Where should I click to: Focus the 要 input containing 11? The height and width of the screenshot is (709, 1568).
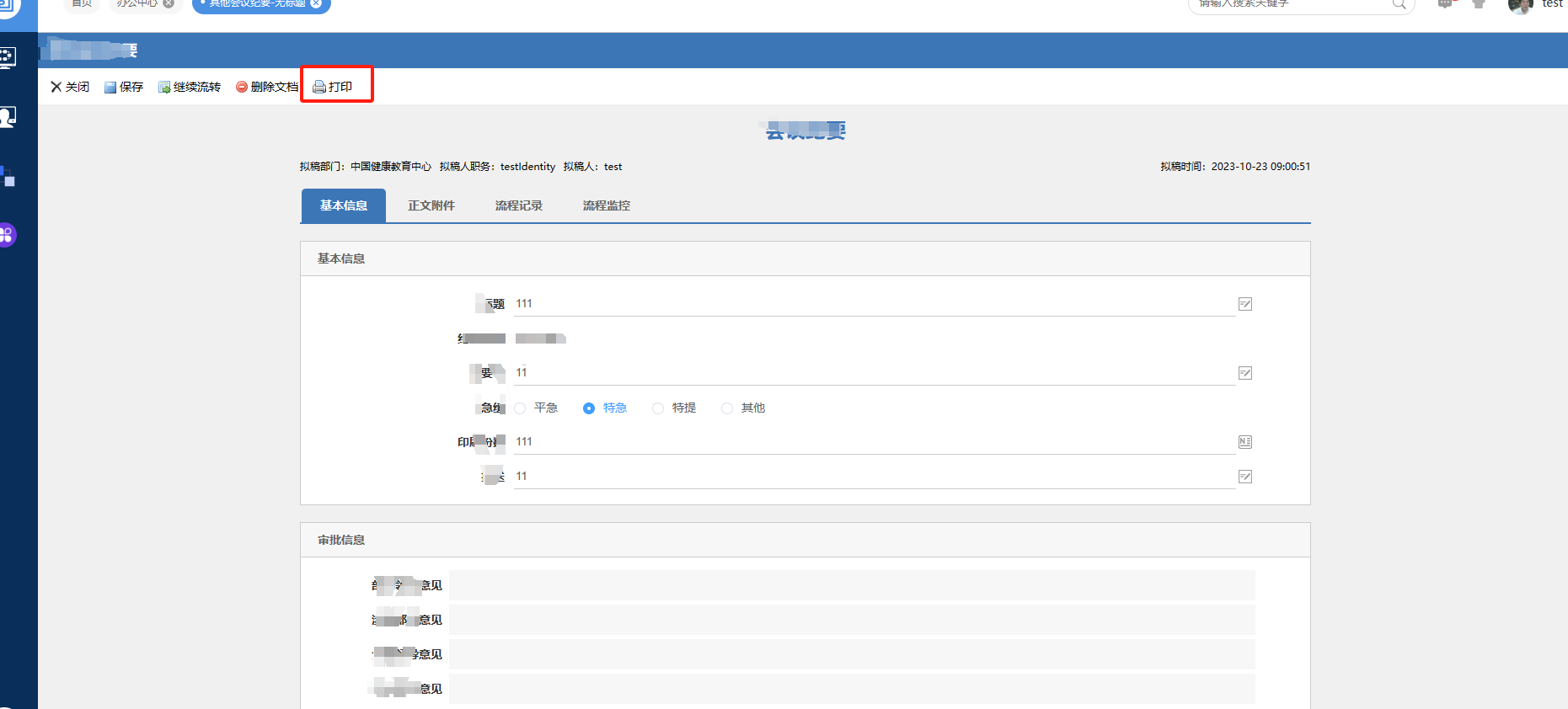[875, 373]
